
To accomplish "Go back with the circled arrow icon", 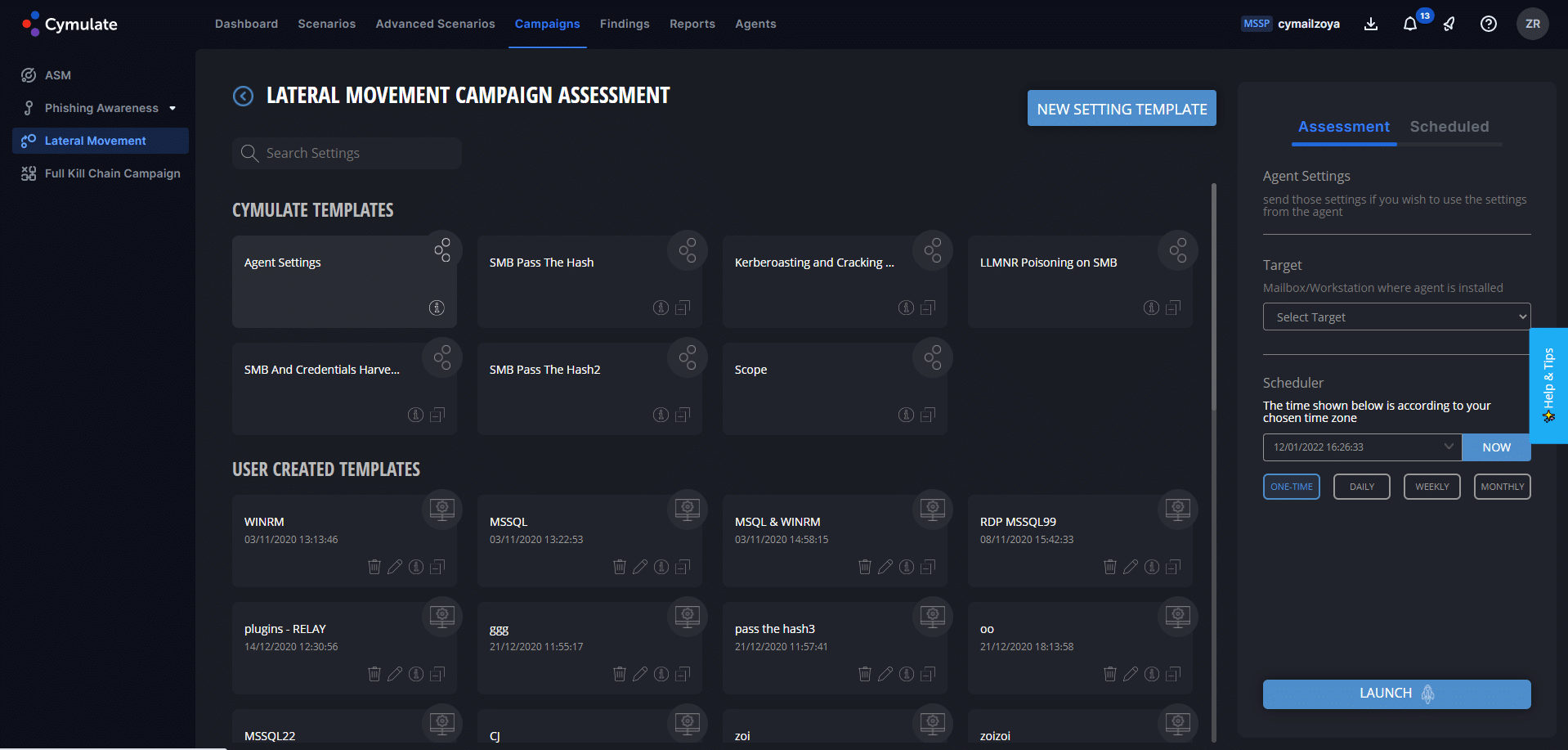I will click(x=243, y=97).
